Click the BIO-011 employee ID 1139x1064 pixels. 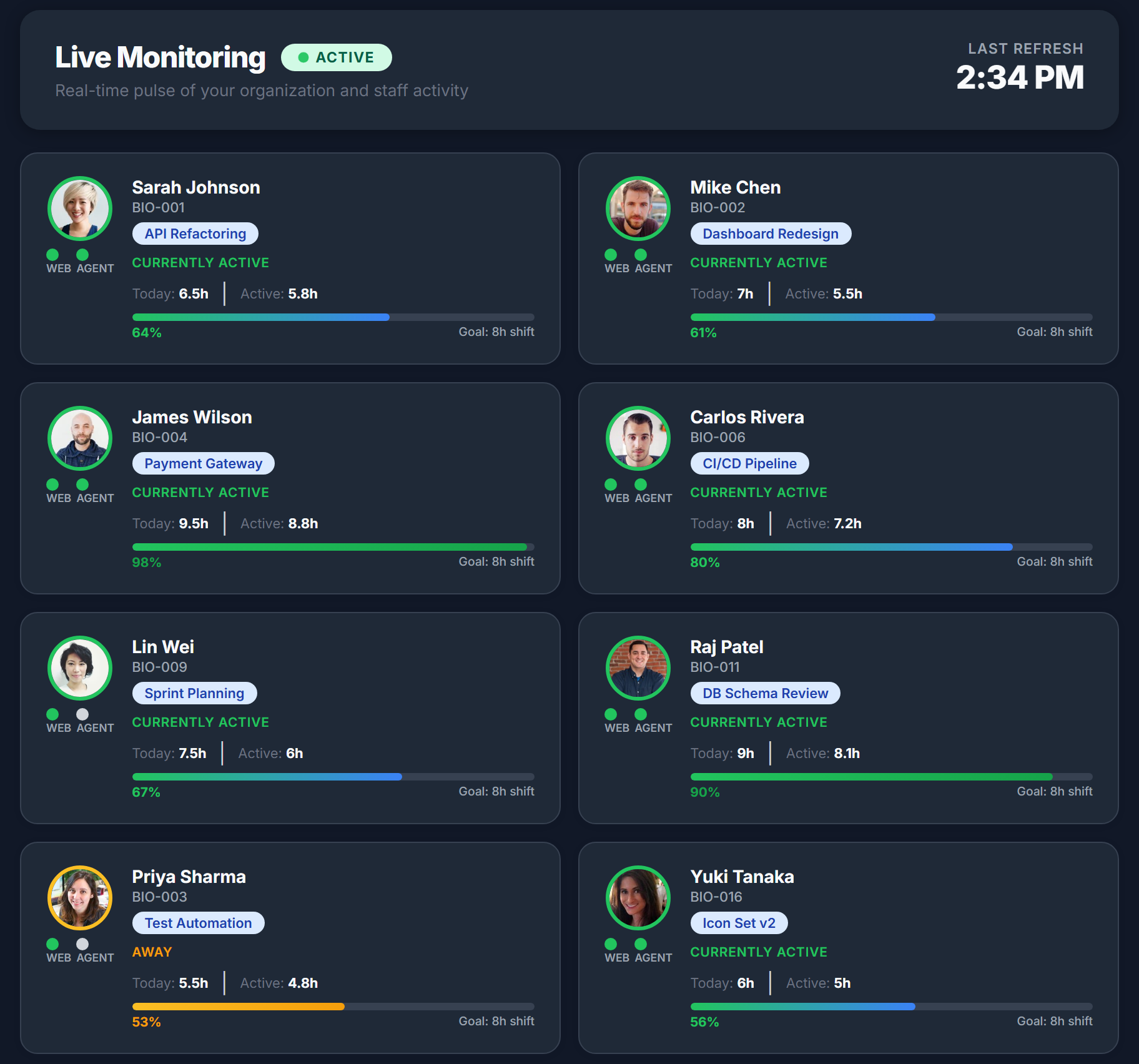point(715,667)
